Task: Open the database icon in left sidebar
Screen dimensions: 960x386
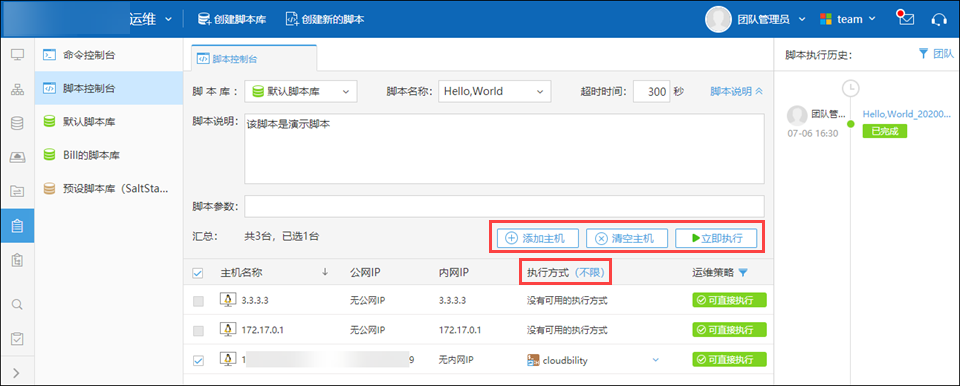Action: coord(17,123)
